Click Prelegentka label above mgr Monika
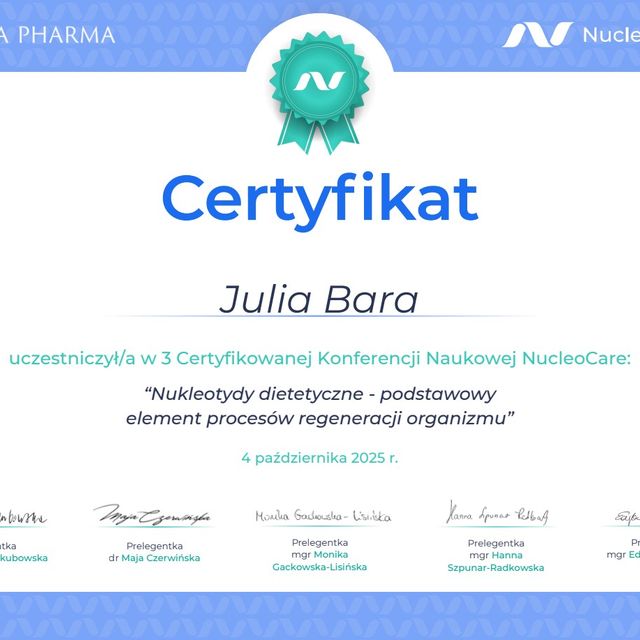This screenshot has height=640, width=640. click(x=320, y=542)
